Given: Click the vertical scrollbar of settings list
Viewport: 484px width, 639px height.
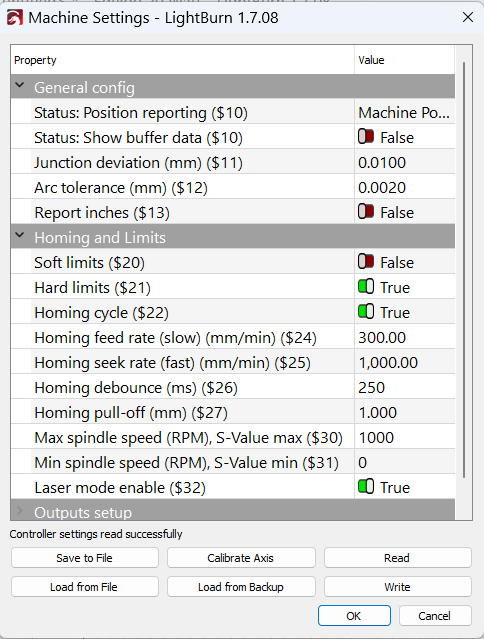Looking at the screenshot, I should (x=464, y=269).
